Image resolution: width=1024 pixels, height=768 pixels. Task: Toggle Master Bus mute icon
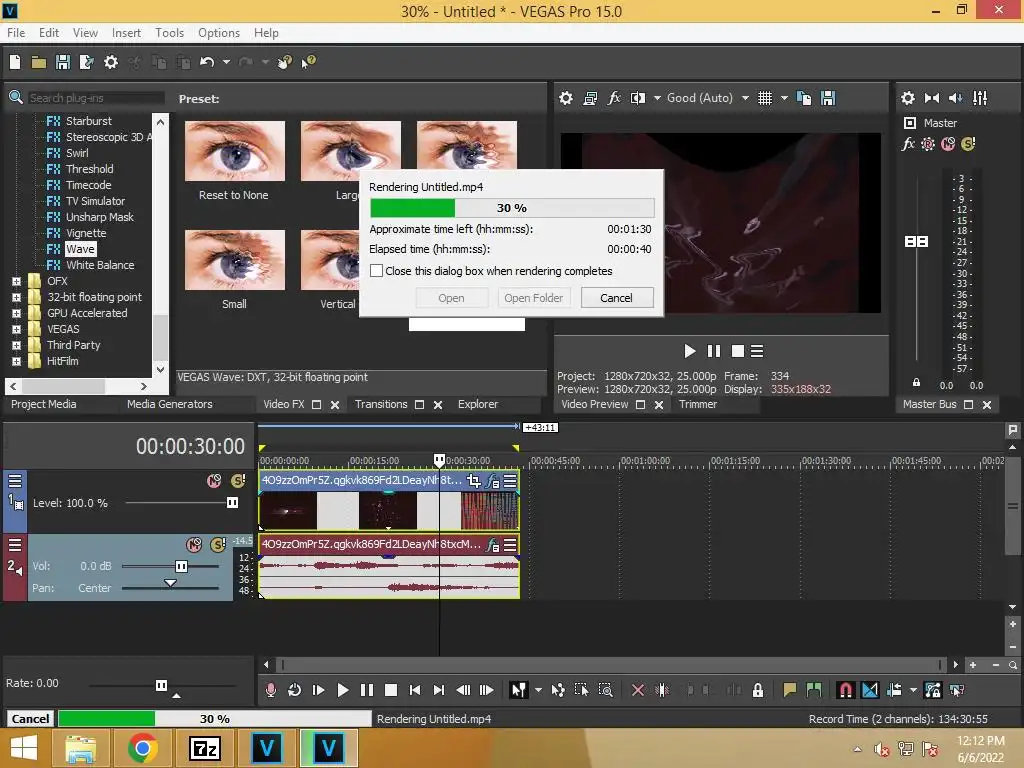click(x=948, y=144)
